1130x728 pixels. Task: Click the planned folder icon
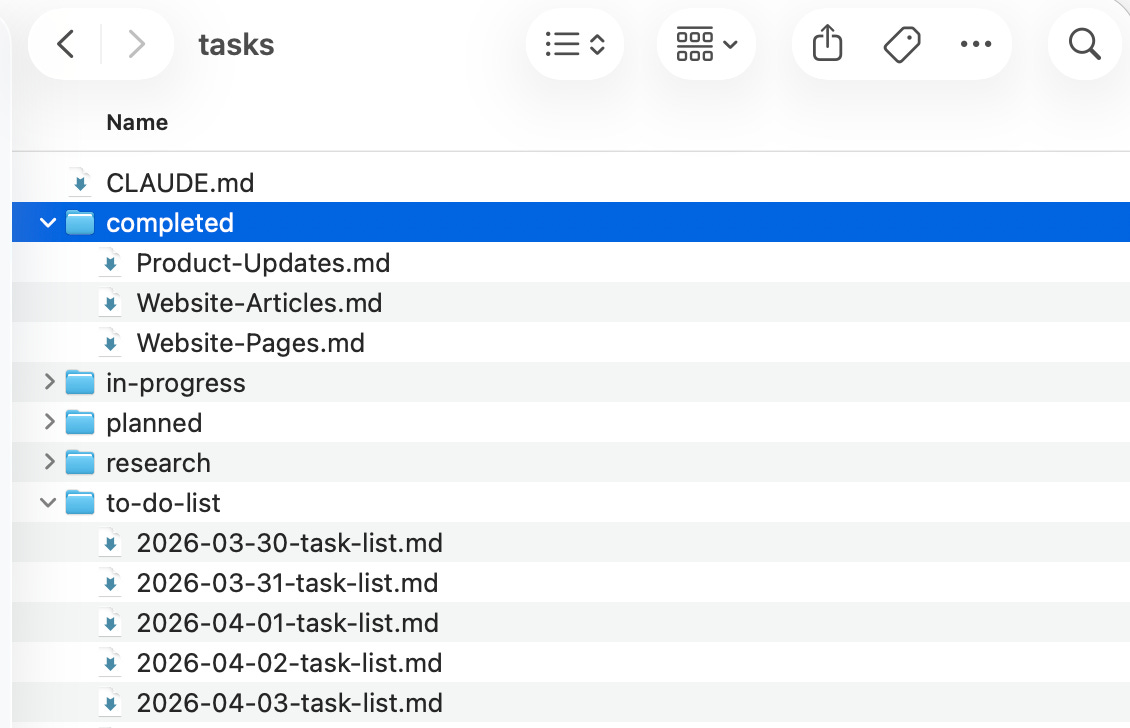point(80,423)
